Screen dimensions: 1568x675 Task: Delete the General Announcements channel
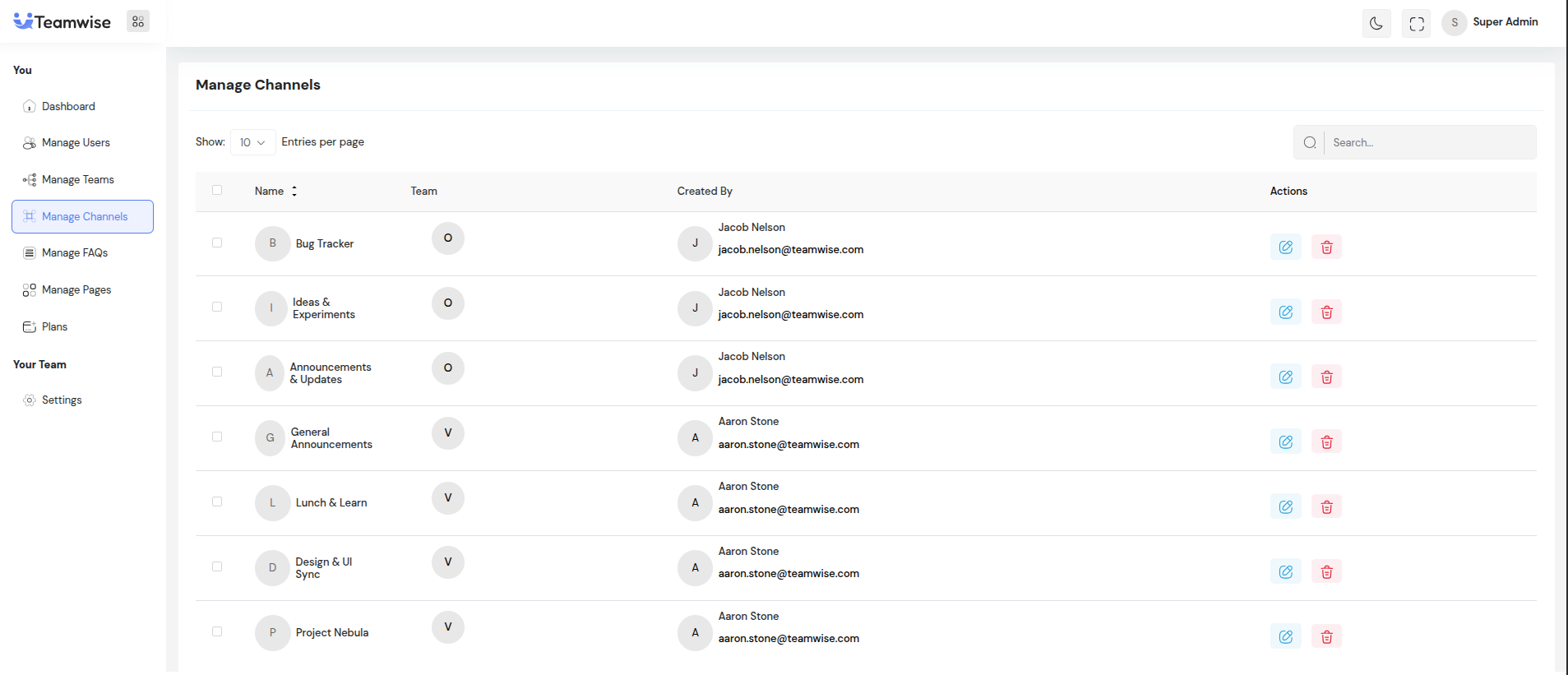coord(1326,442)
